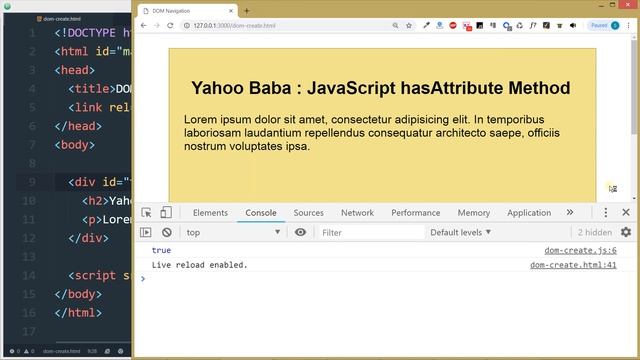
Task: Activate the inspect element selector tool
Action: click(146, 213)
